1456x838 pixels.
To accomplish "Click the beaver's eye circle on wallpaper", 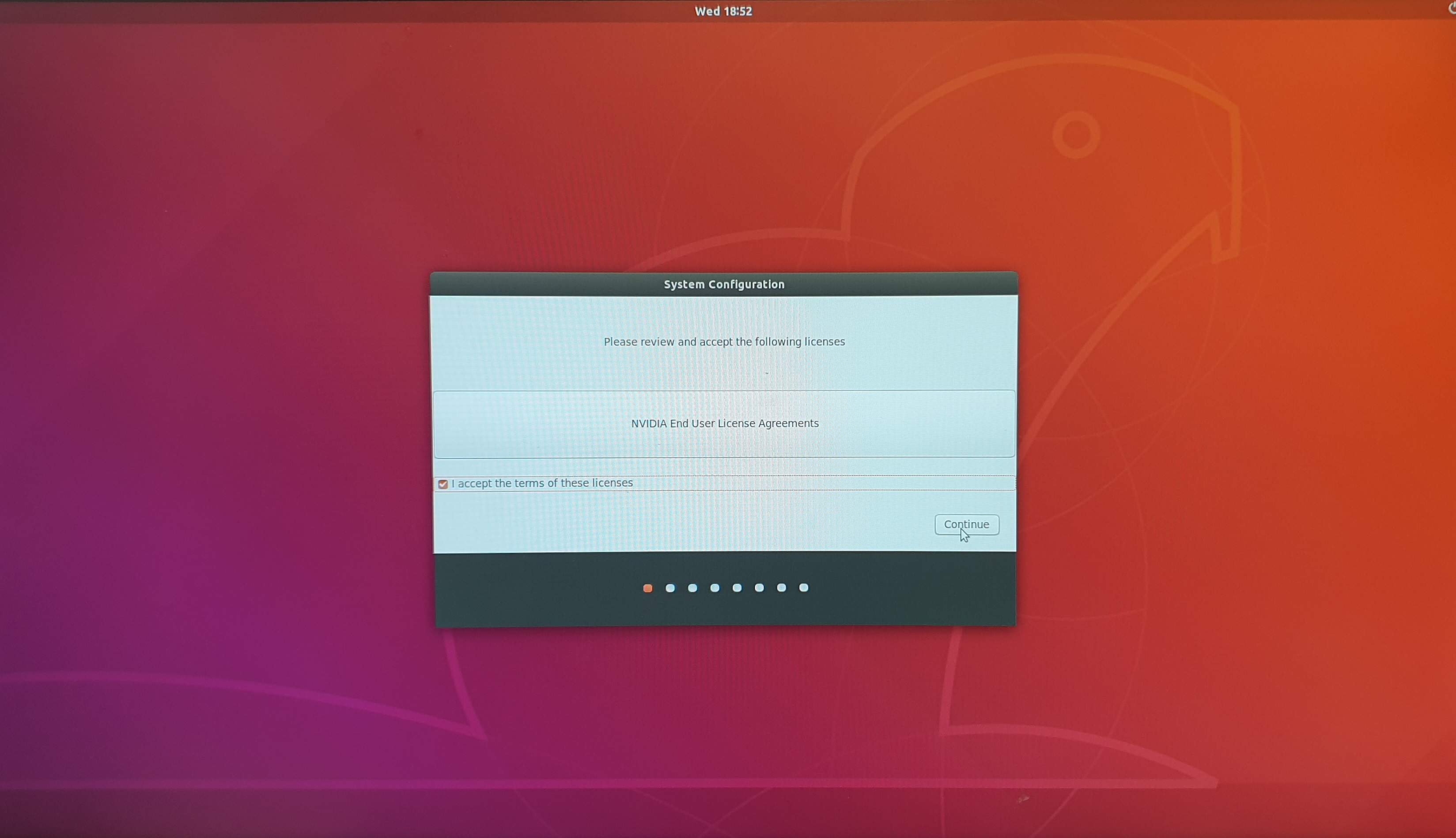I will (1076, 135).
